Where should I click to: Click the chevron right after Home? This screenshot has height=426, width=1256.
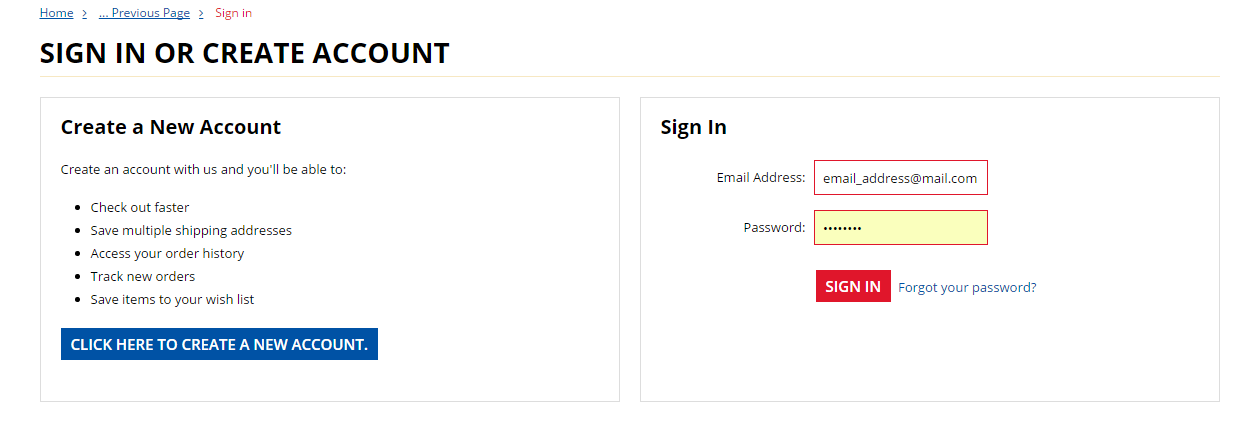pyautogui.click(x=84, y=13)
